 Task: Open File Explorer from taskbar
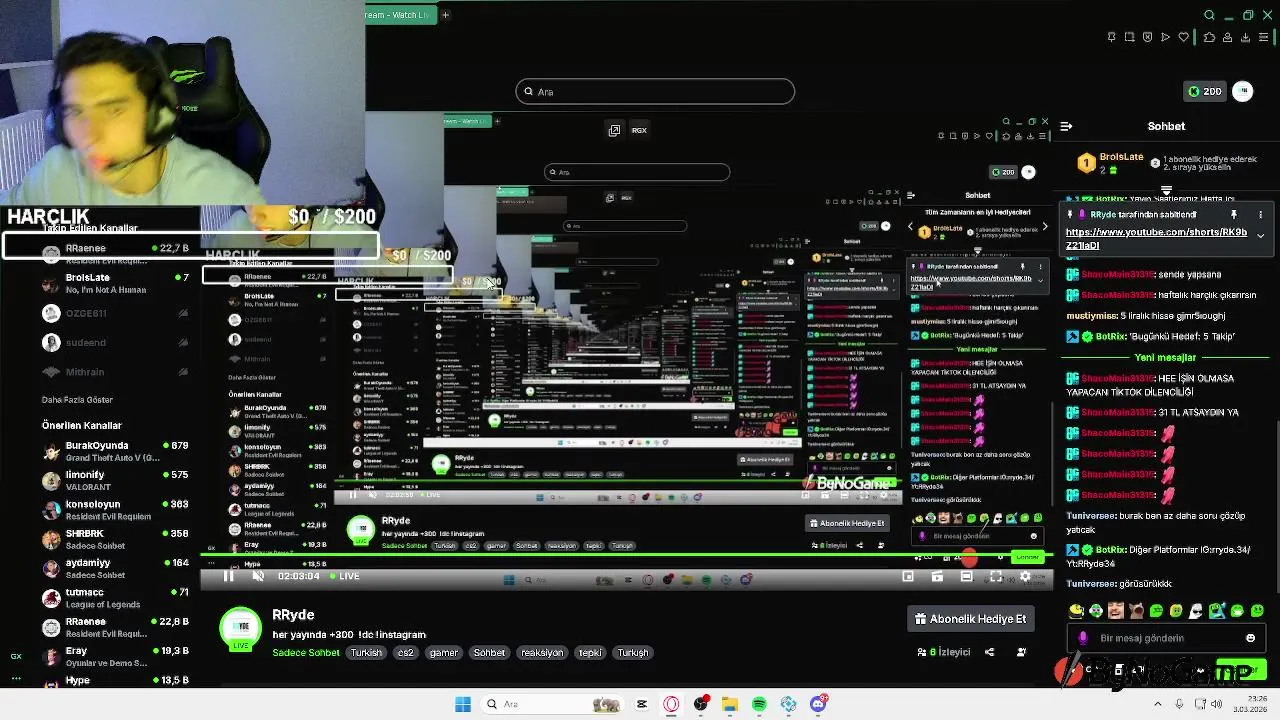[x=730, y=705]
